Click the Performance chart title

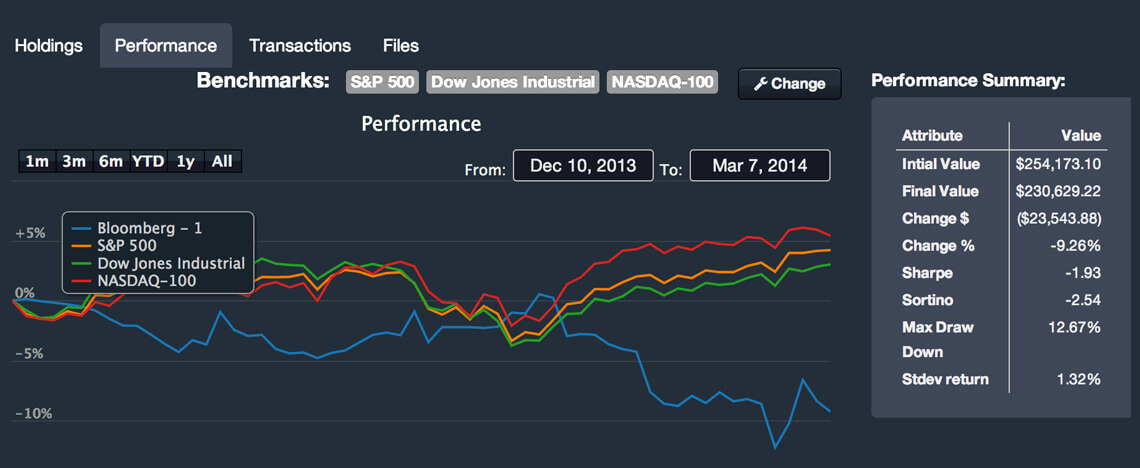421,124
